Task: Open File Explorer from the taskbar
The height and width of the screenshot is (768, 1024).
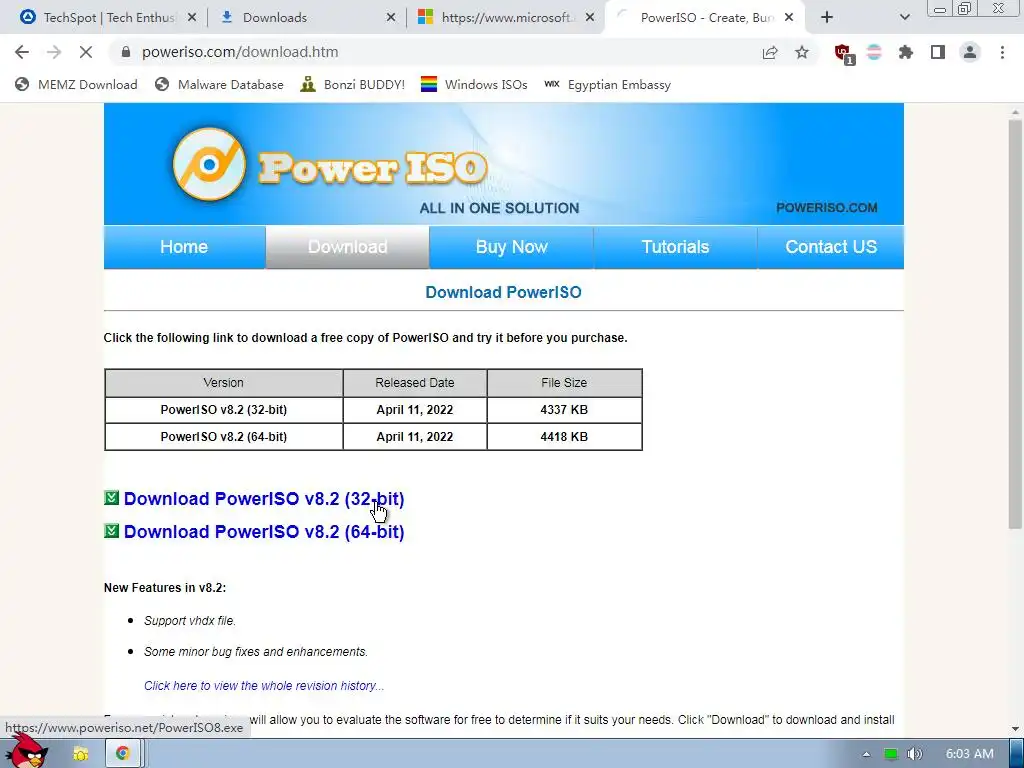Action: tap(80, 754)
